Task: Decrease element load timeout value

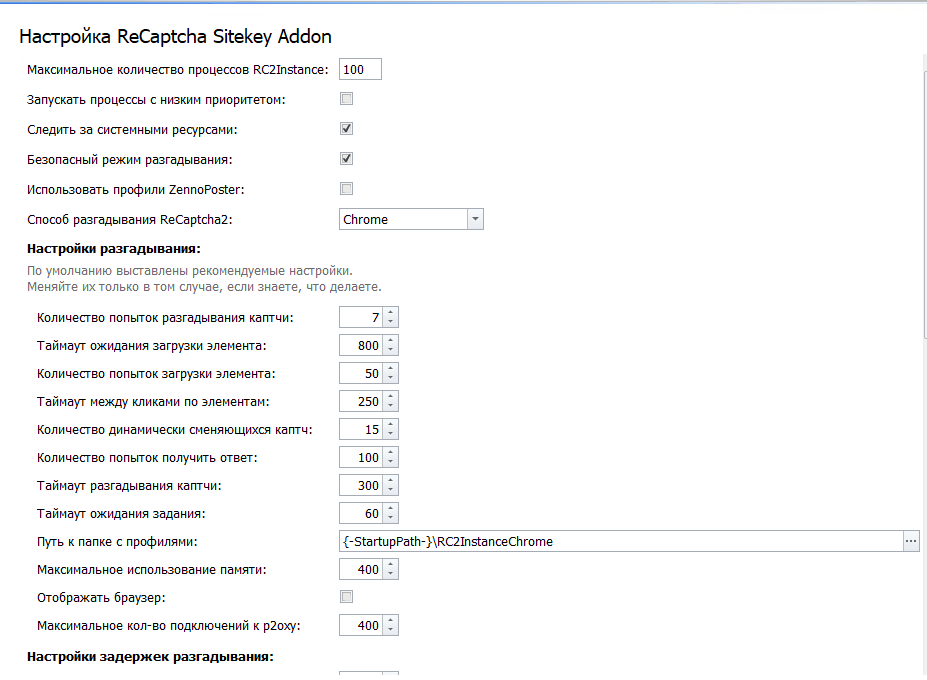Action: click(390, 350)
